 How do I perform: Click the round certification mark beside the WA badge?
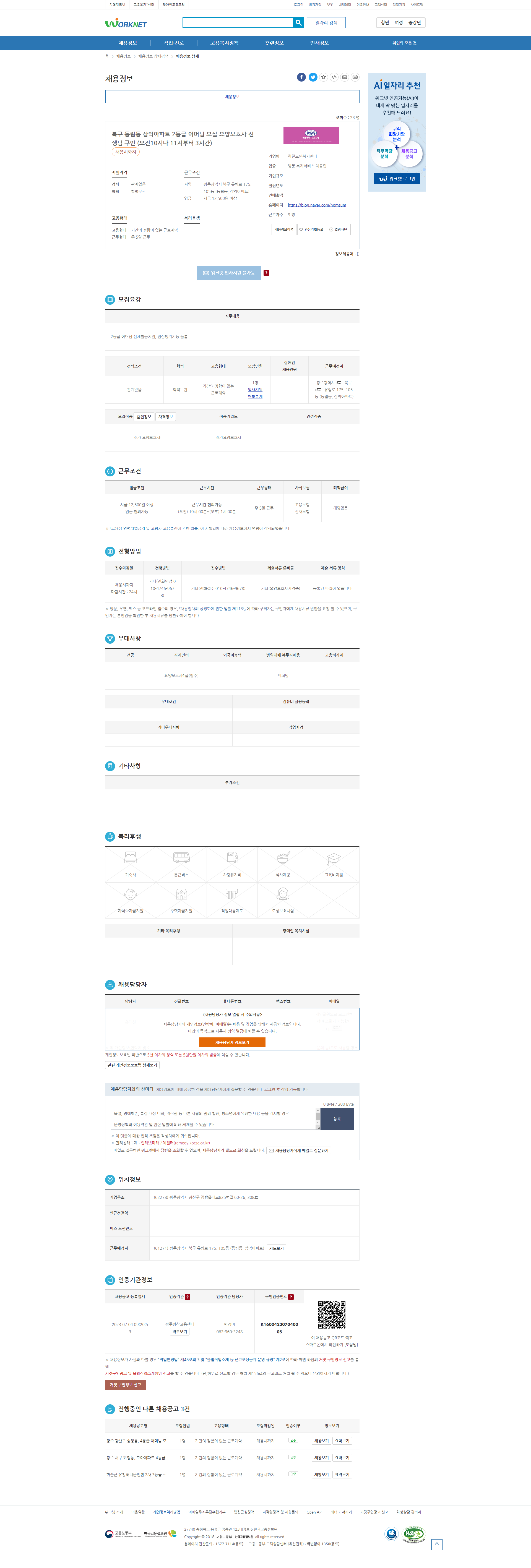coord(392,1534)
